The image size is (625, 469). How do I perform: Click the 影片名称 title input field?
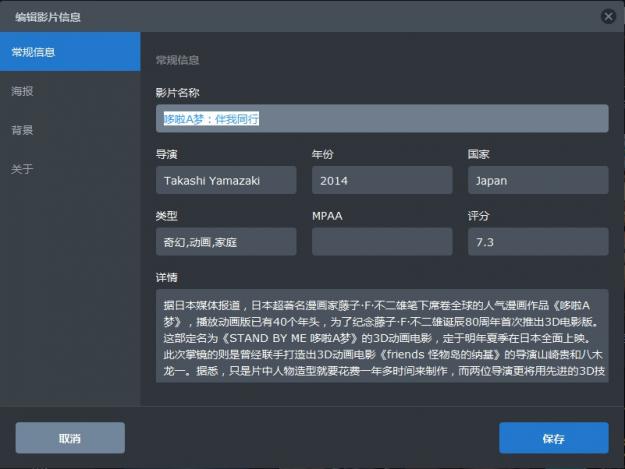(x=382, y=119)
